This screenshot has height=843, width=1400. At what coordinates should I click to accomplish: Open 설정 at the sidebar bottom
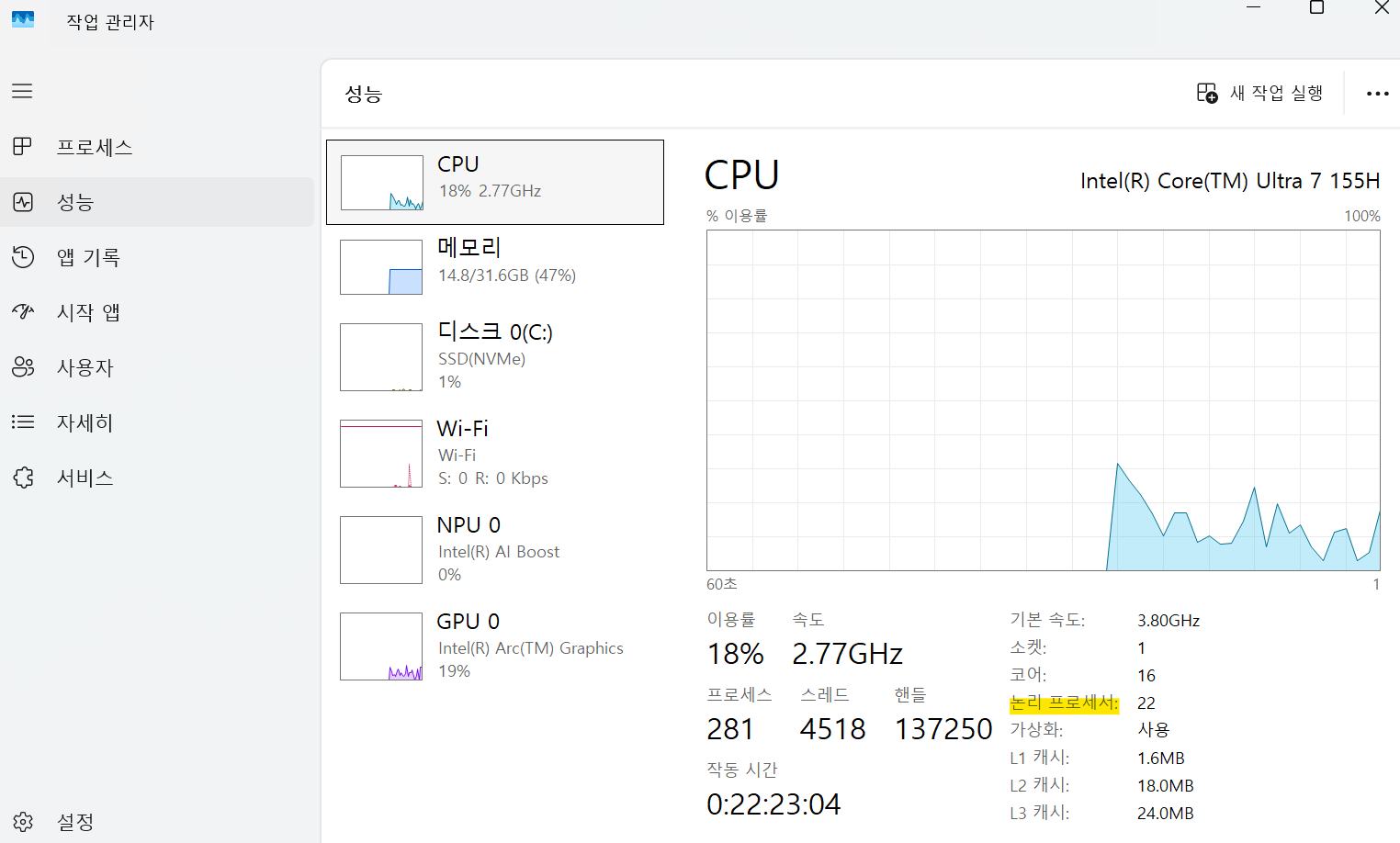click(x=157, y=822)
